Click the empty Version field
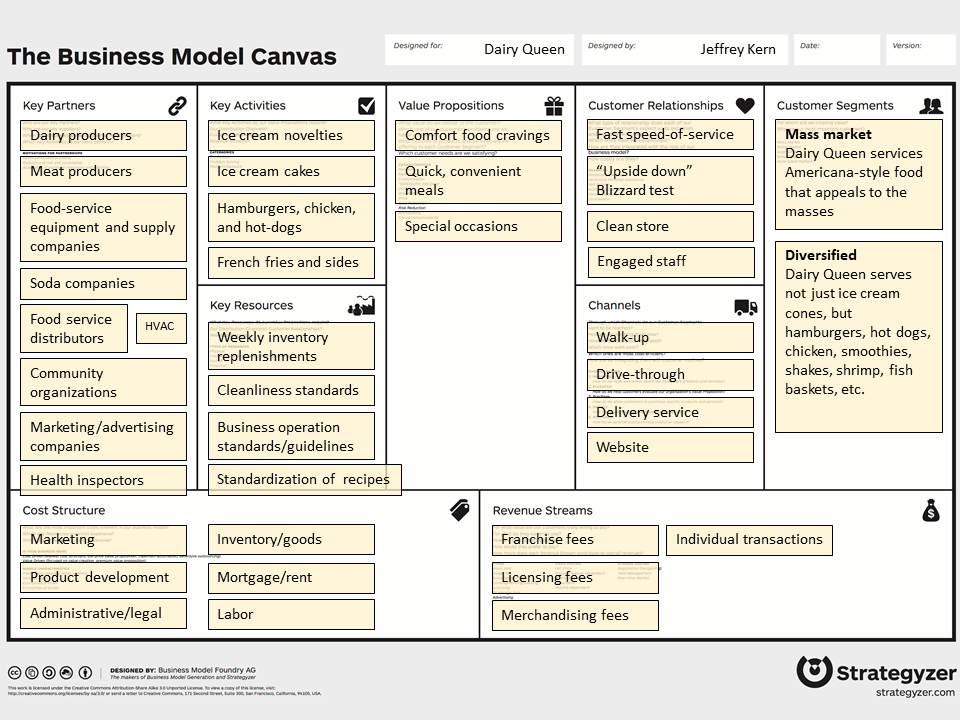The height and width of the screenshot is (720, 960). [x=920, y=49]
